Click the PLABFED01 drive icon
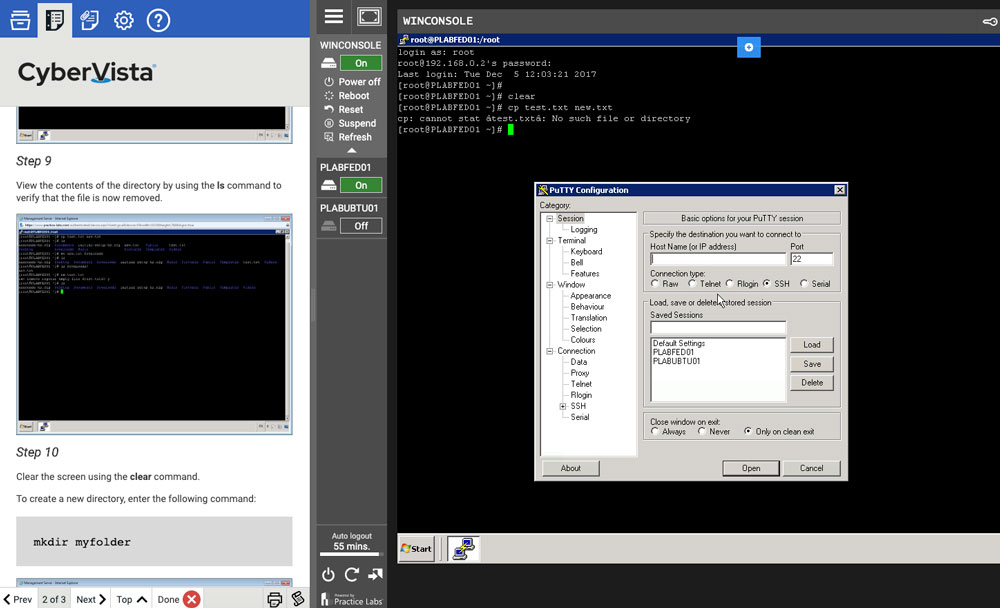Image resolution: width=1000 pixels, height=608 pixels. (x=328, y=185)
